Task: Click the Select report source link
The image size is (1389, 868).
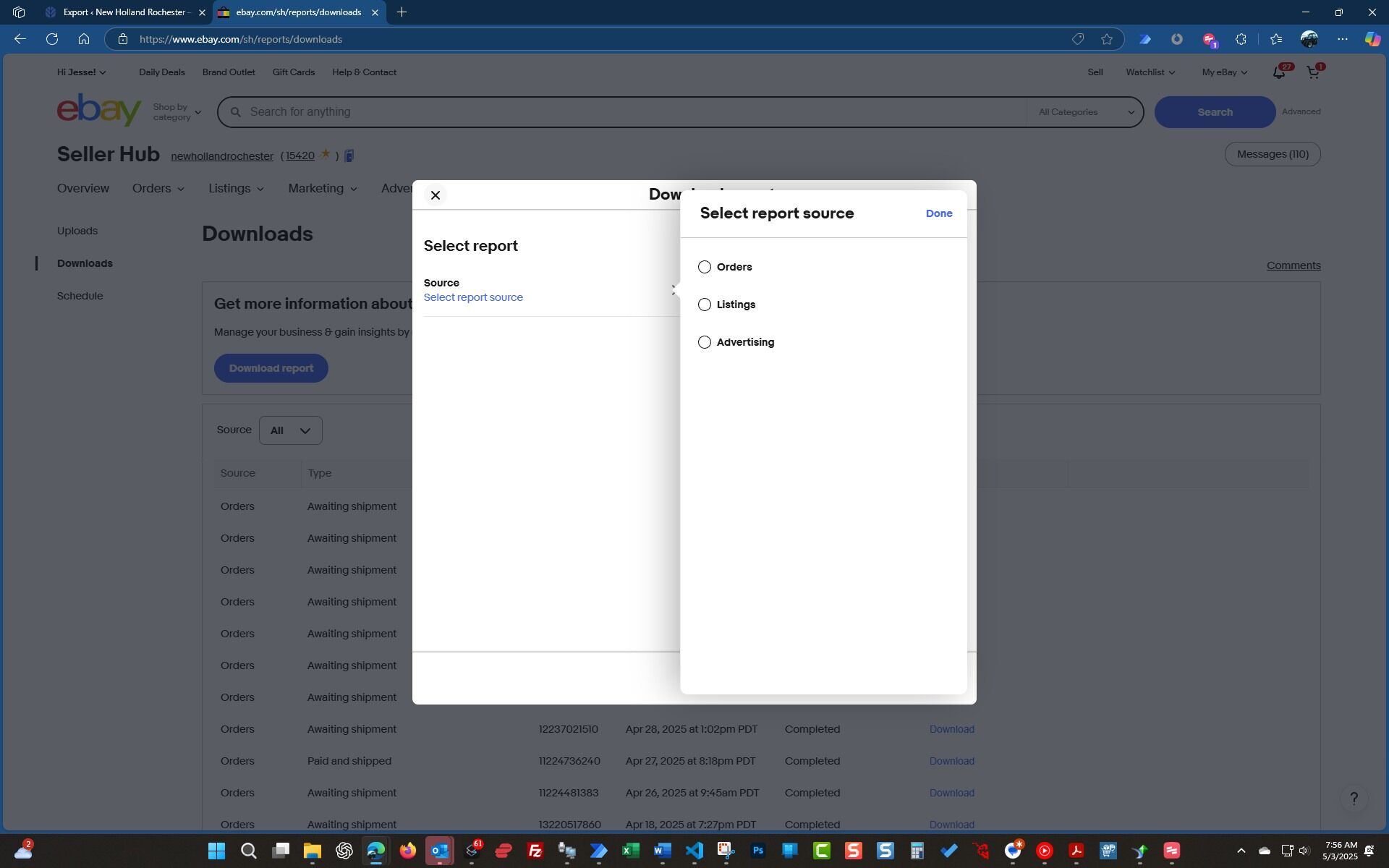Action: (473, 297)
